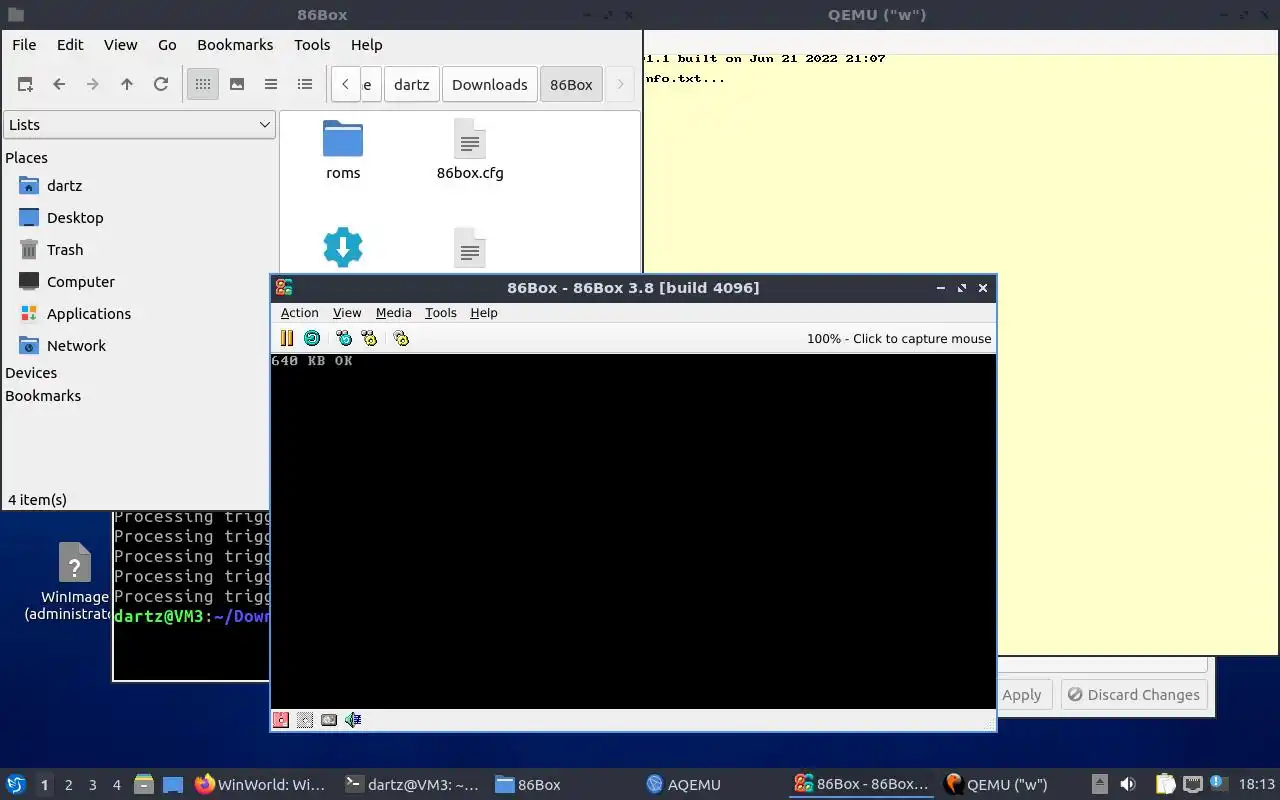The height and width of the screenshot is (800, 1280).
Task: Open the application launcher menu in taskbar
Action: (x=16, y=784)
